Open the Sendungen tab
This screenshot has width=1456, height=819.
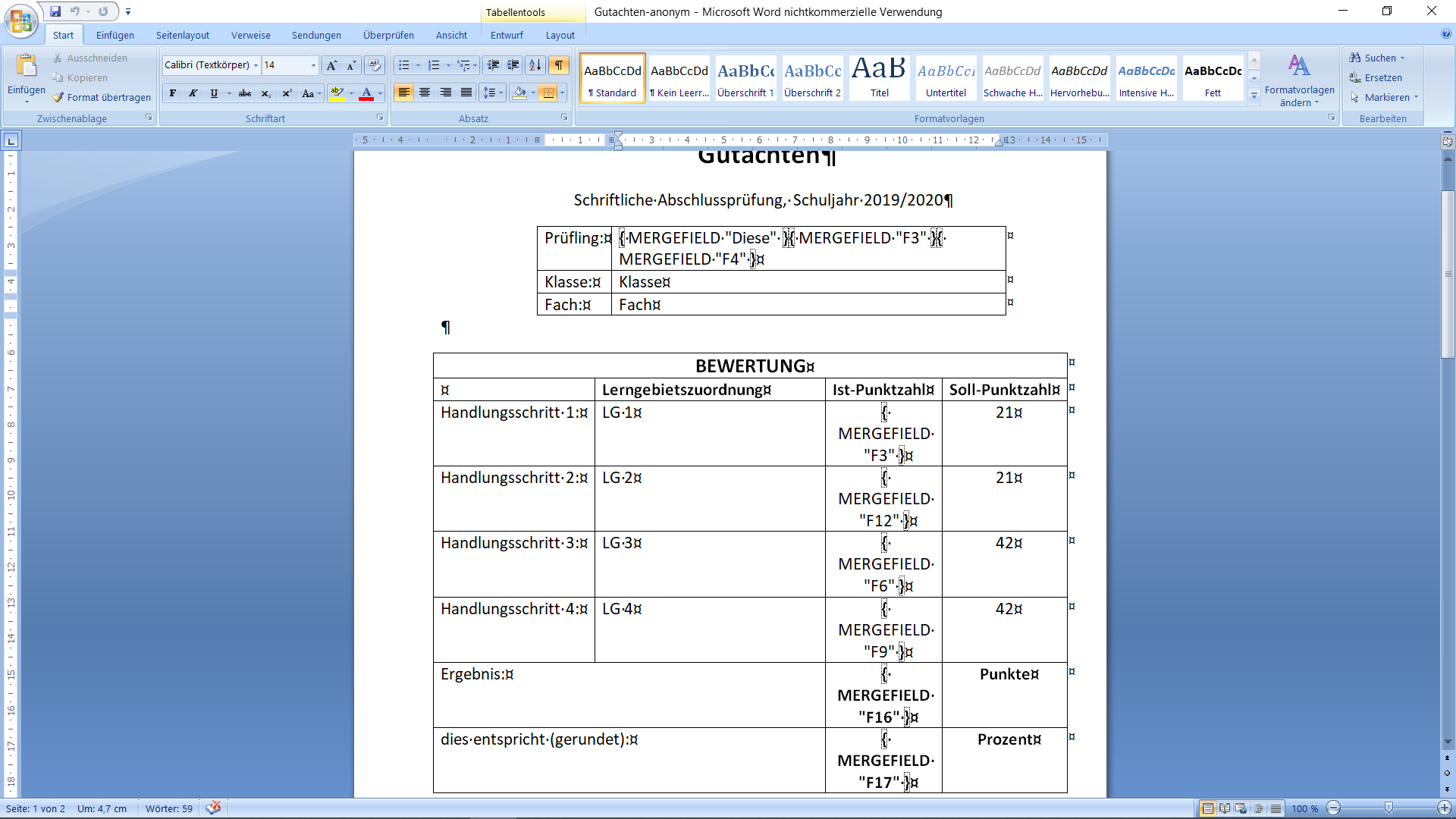point(316,35)
